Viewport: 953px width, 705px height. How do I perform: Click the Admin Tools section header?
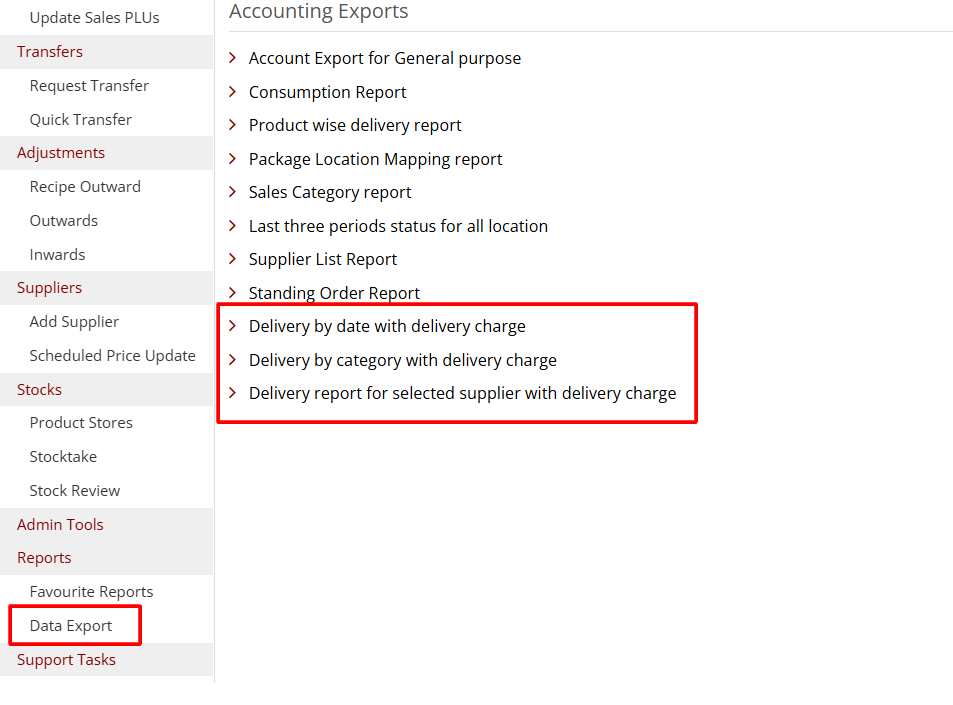[x=60, y=524]
